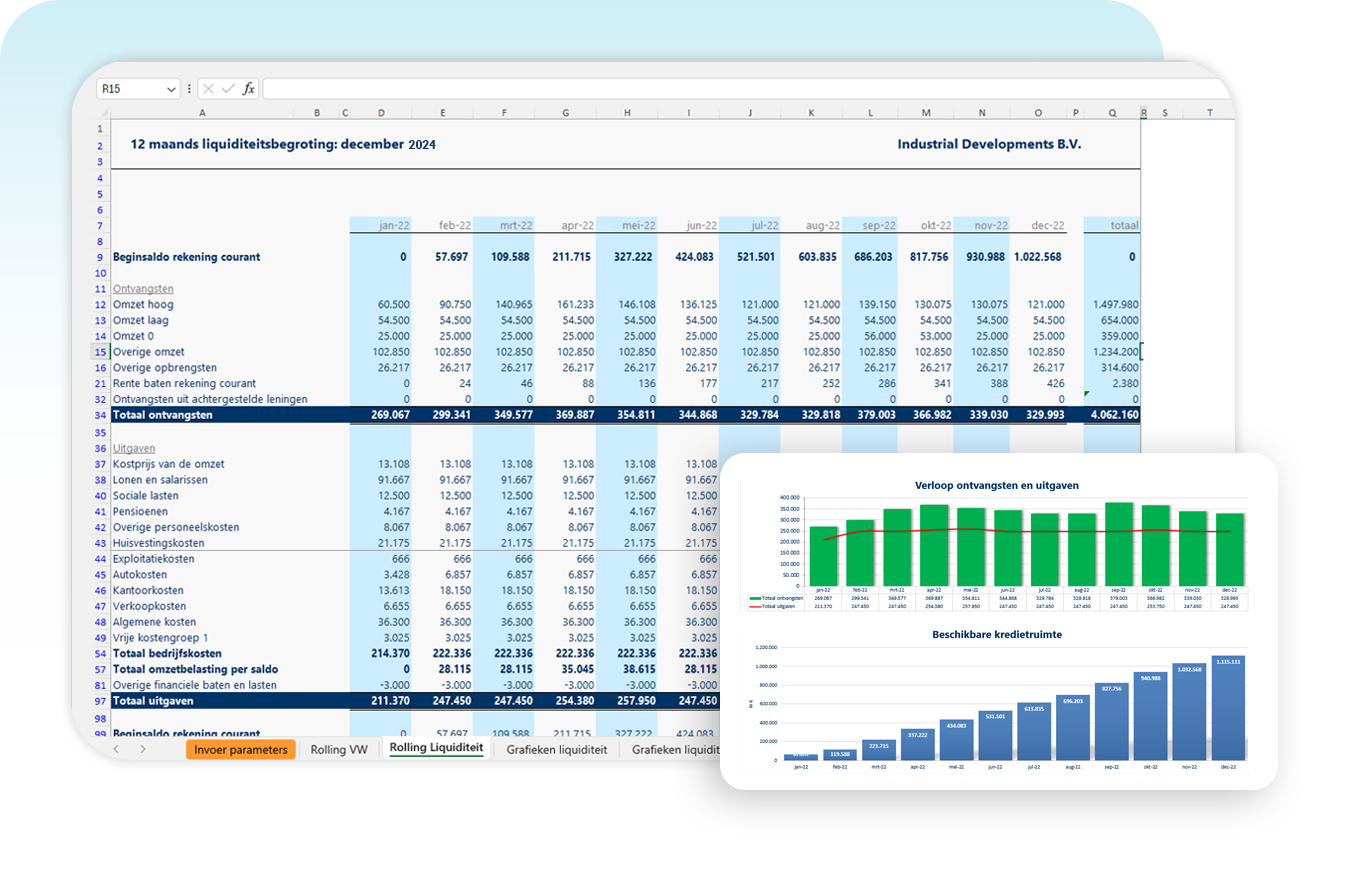Click the 'Totaal ontvangsten' row label
This screenshot has width=1368, height=894.
point(165,414)
